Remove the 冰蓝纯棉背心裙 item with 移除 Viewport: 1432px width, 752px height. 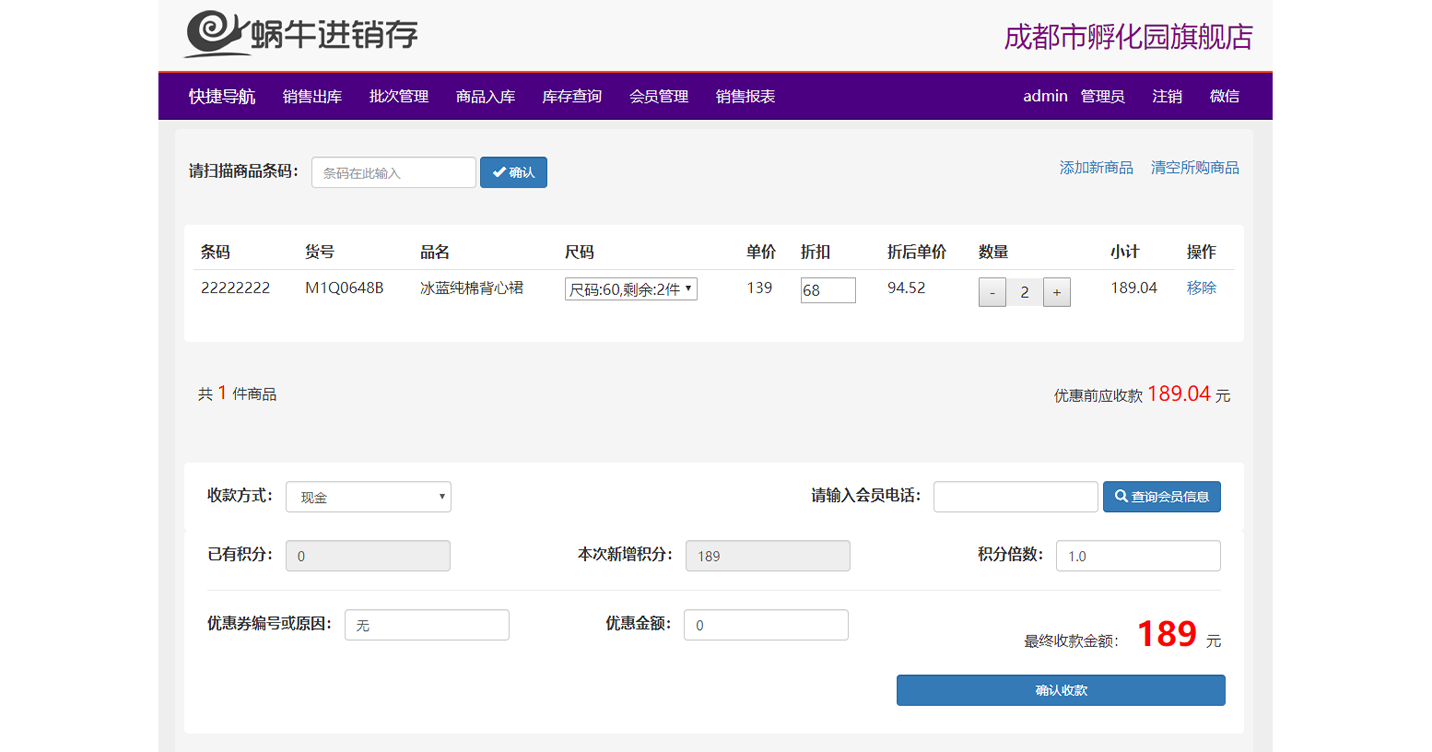tap(1201, 287)
